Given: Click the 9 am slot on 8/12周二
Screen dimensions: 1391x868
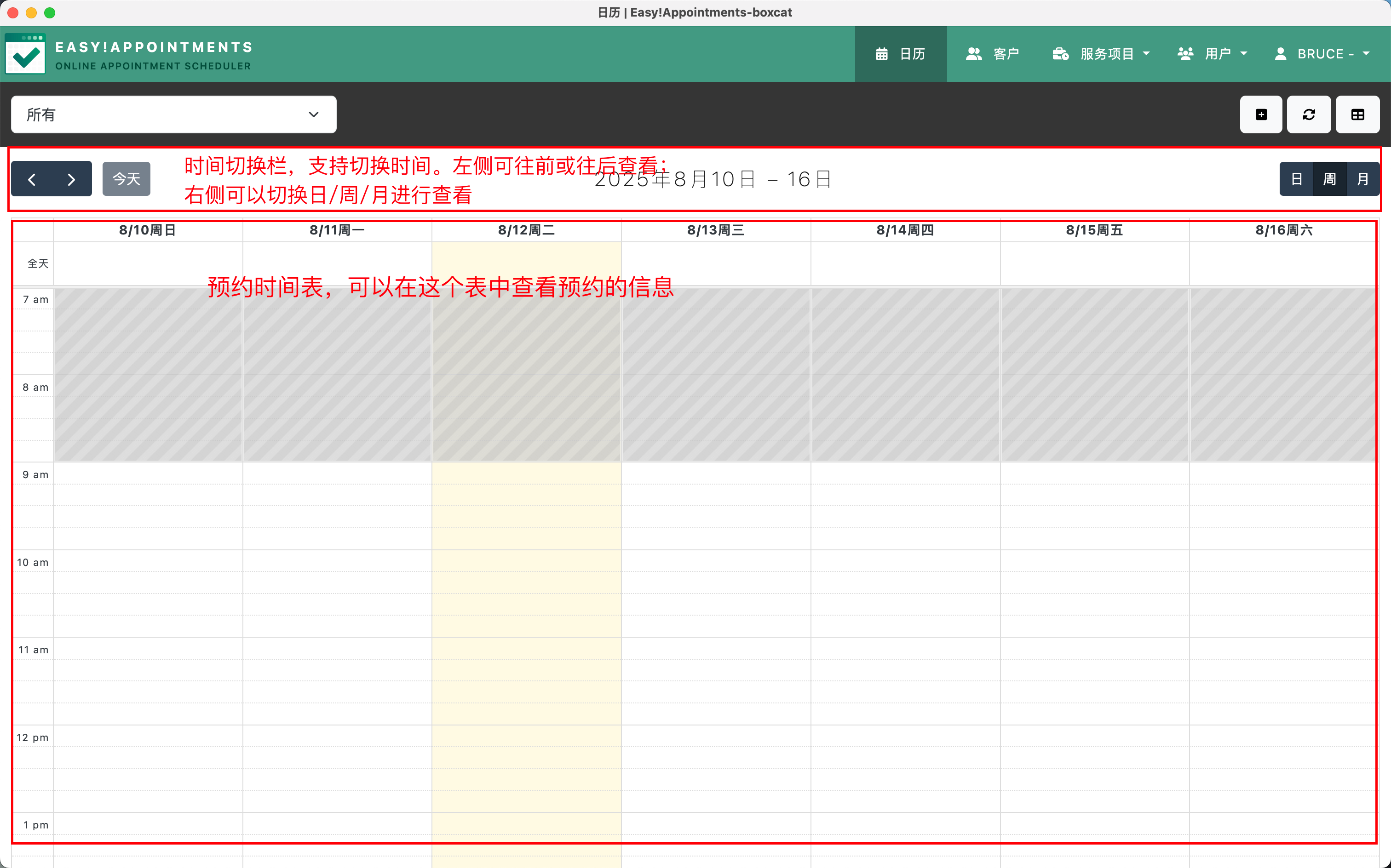Looking at the screenshot, I should 527,474.
